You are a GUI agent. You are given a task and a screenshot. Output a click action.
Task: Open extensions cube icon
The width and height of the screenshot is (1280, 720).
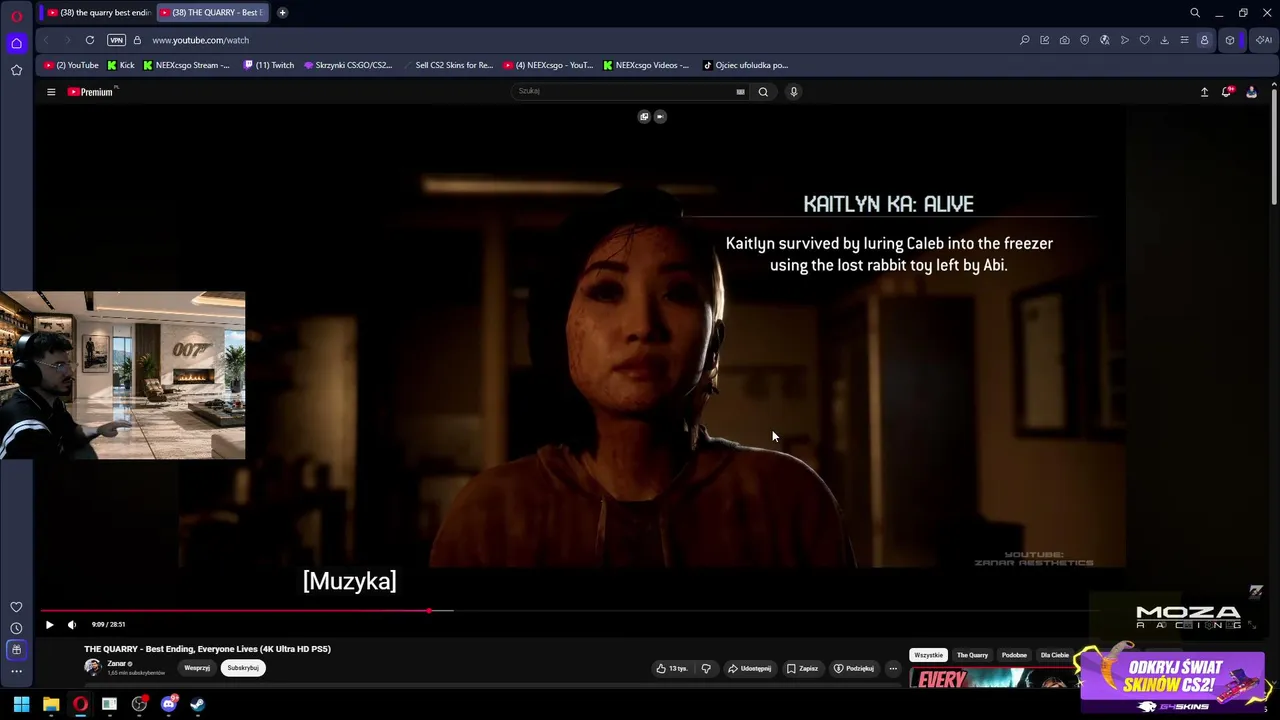tap(1230, 40)
